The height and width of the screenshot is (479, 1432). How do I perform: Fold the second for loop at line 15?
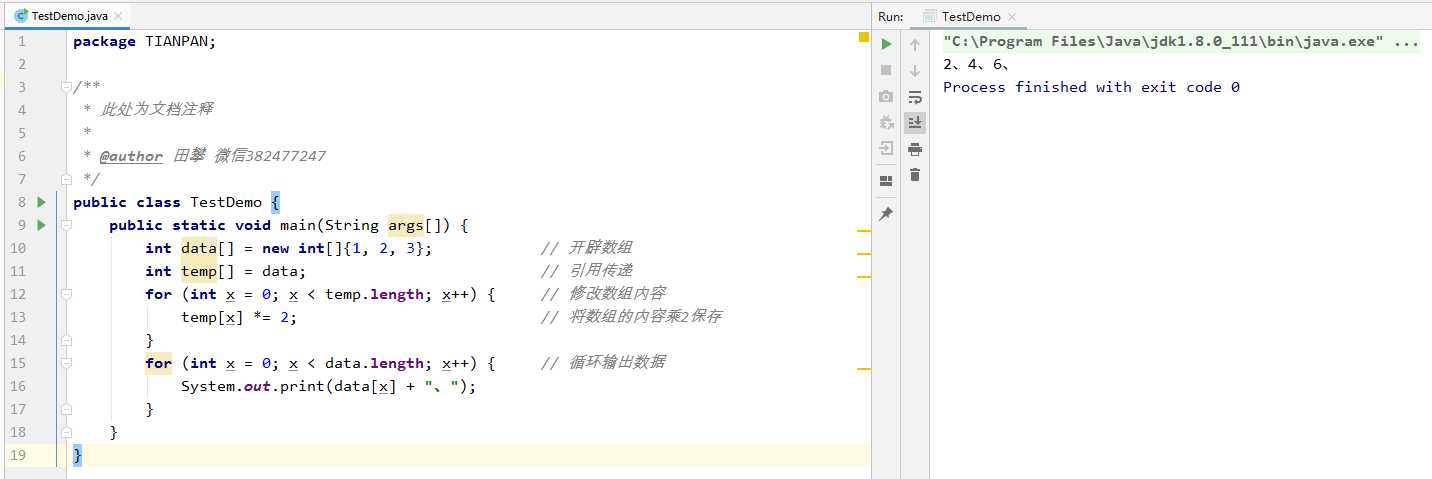(65, 363)
